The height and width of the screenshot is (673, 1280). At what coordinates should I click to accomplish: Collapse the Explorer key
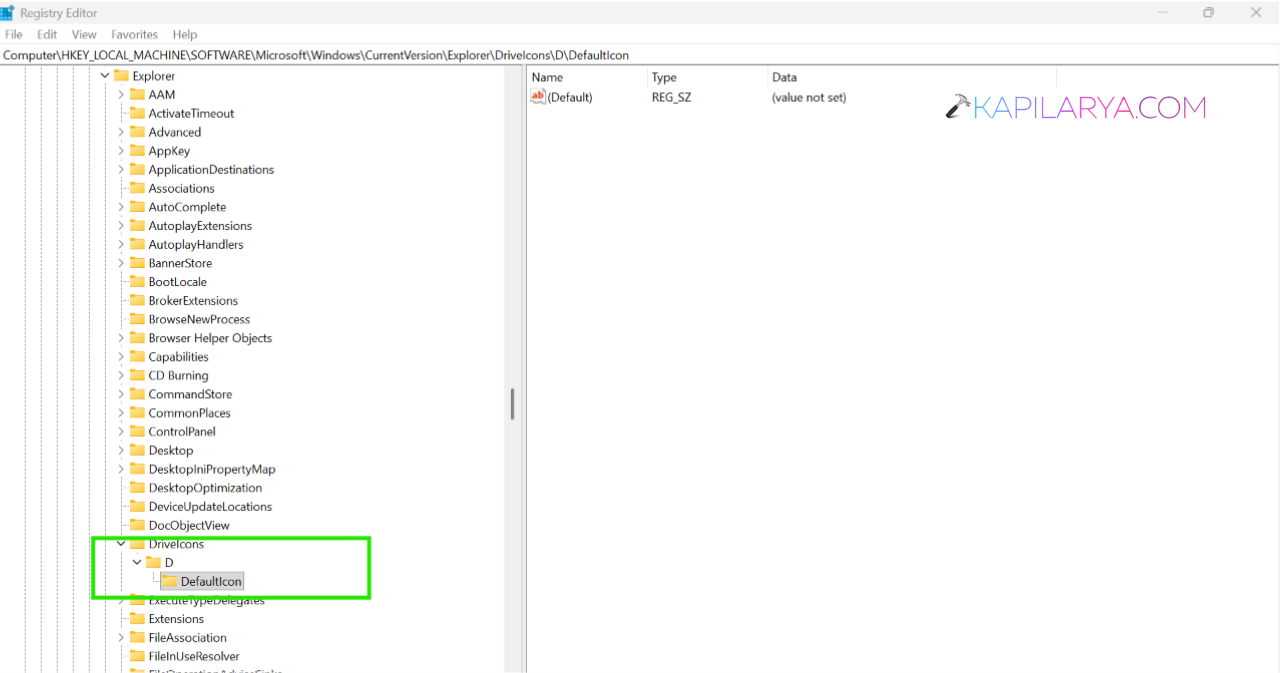click(x=105, y=76)
